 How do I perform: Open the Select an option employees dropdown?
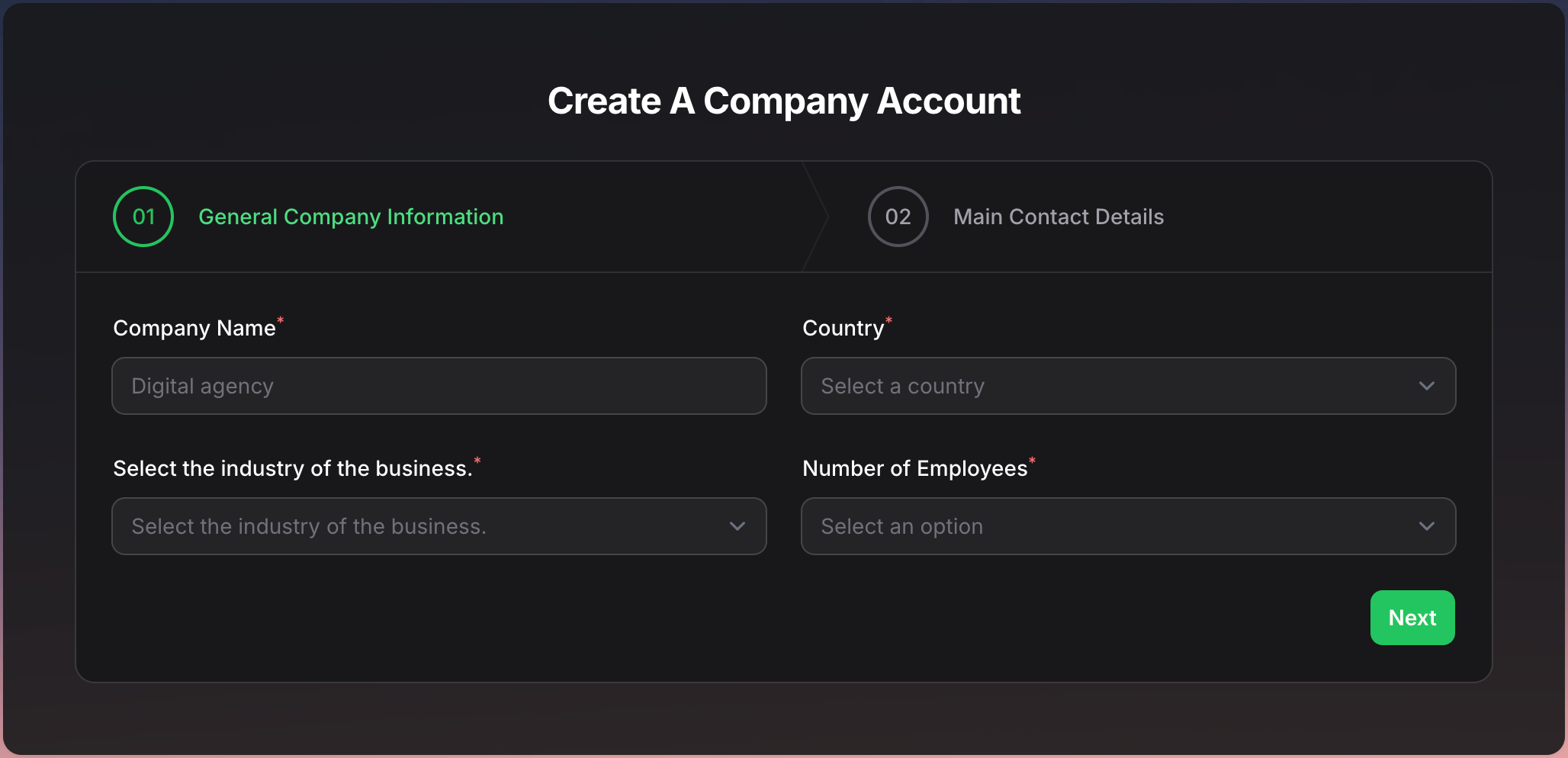[1128, 526]
